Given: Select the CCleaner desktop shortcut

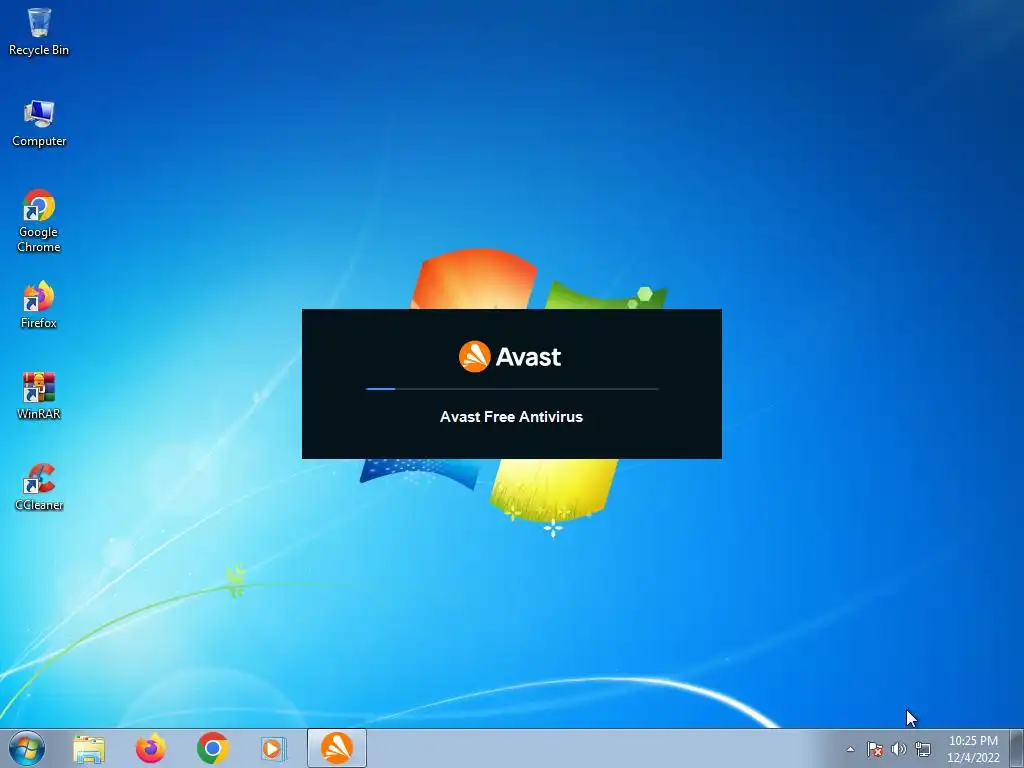Looking at the screenshot, I should pos(39,487).
